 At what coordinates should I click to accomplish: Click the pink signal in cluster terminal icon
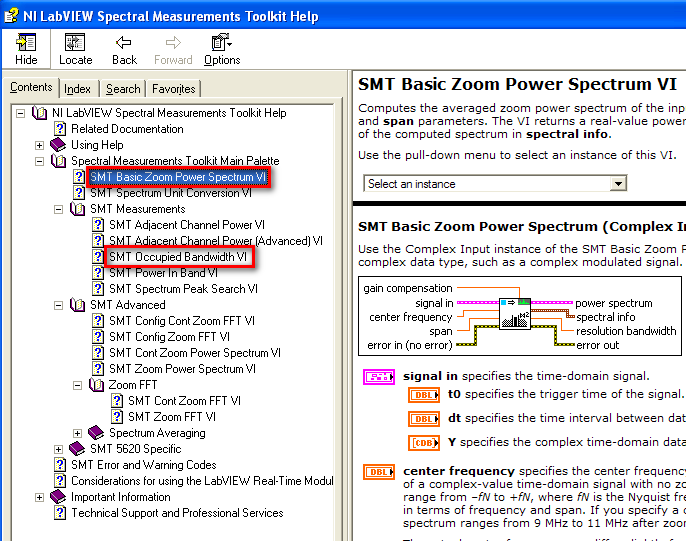pyautogui.click(x=379, y=377)
